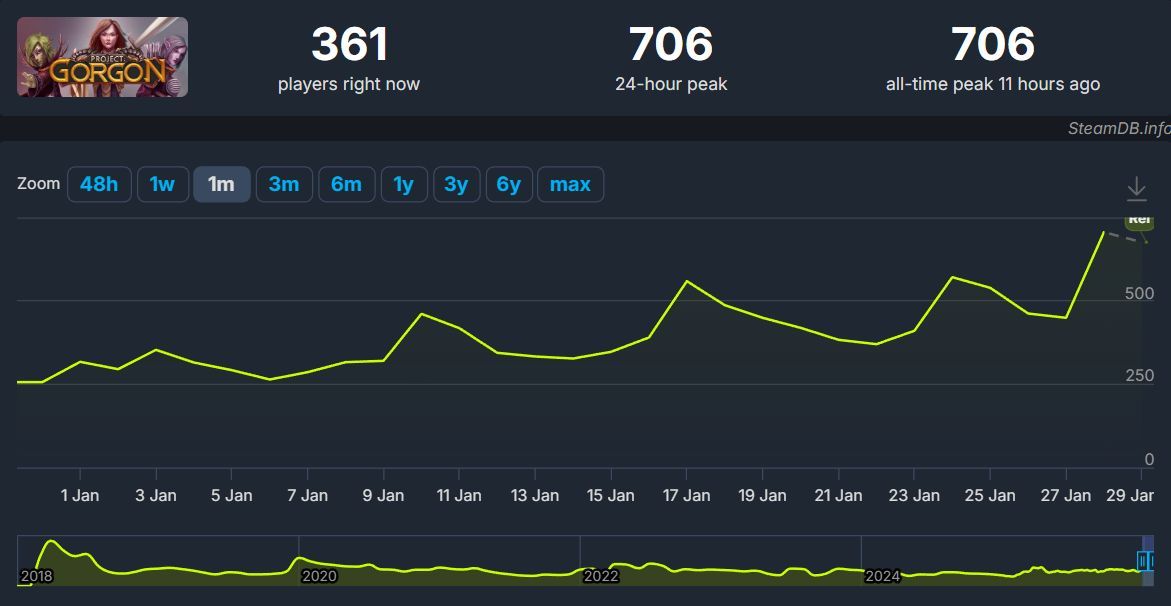Screen dimensions: 1171x606
Task: Set chart zoom to 48h
Action: [99, 185]
